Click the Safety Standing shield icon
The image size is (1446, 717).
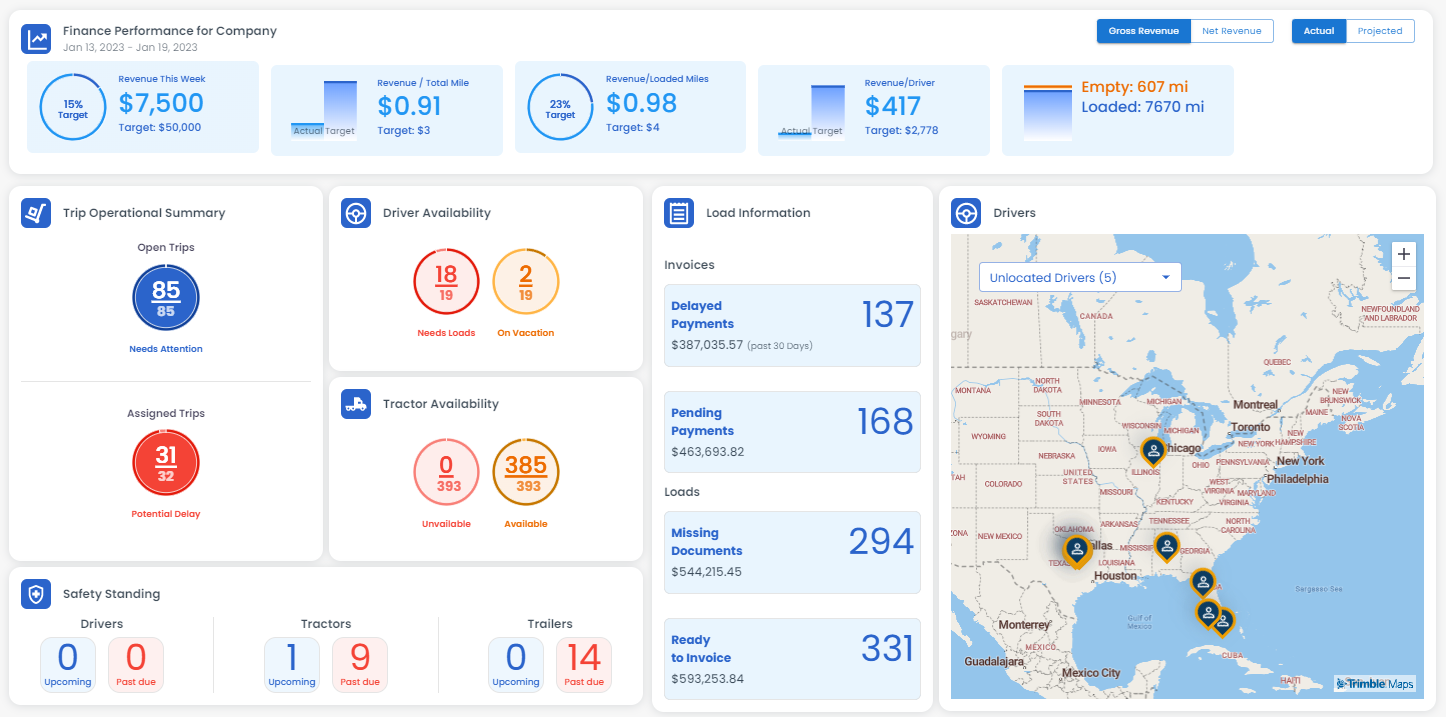pos(36,594)
